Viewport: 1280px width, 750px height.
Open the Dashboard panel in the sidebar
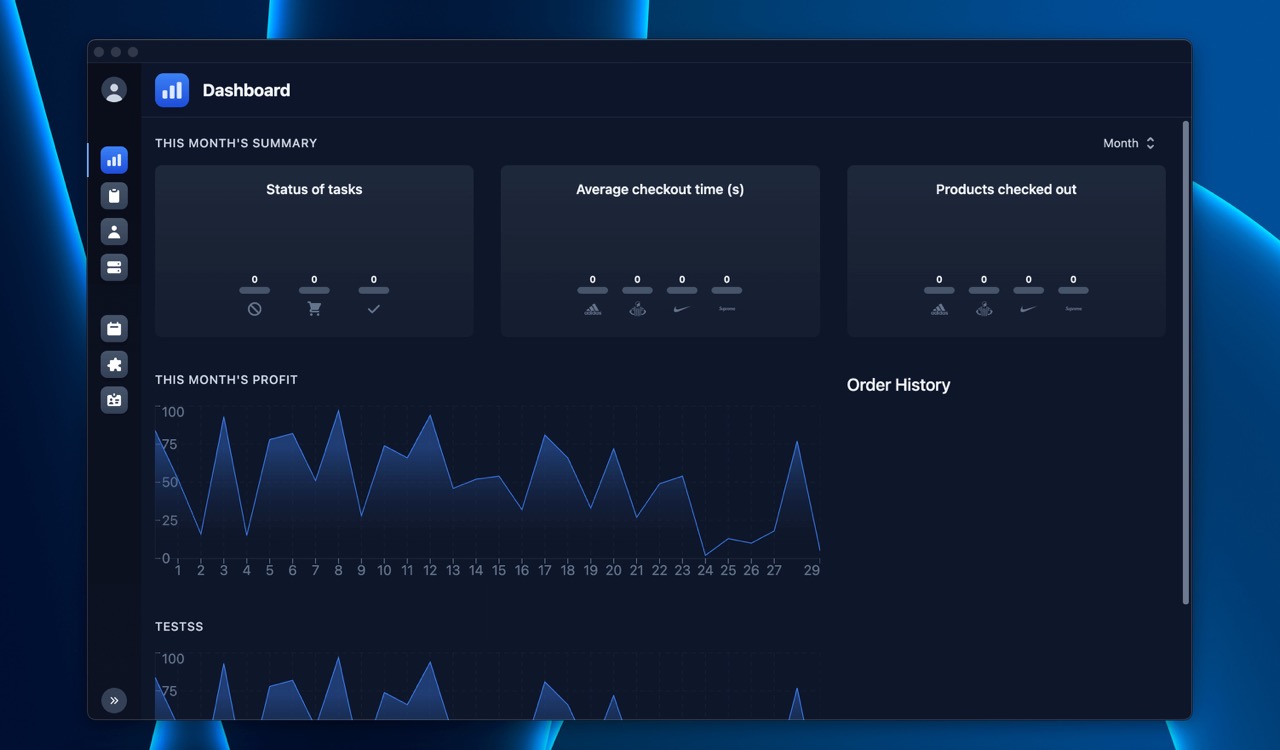114,160
